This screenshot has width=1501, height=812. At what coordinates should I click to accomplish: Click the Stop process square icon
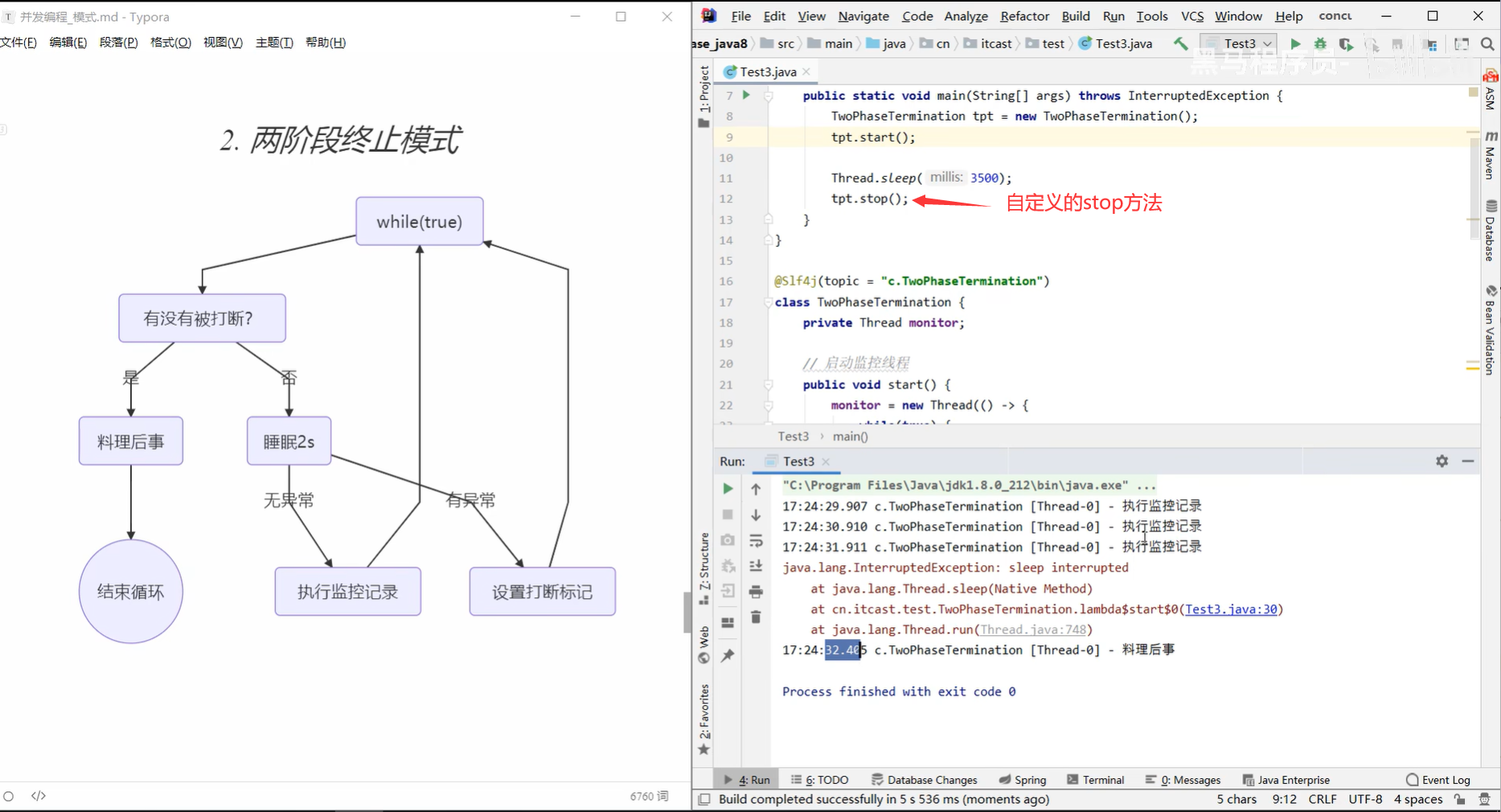tap(728, 515)
